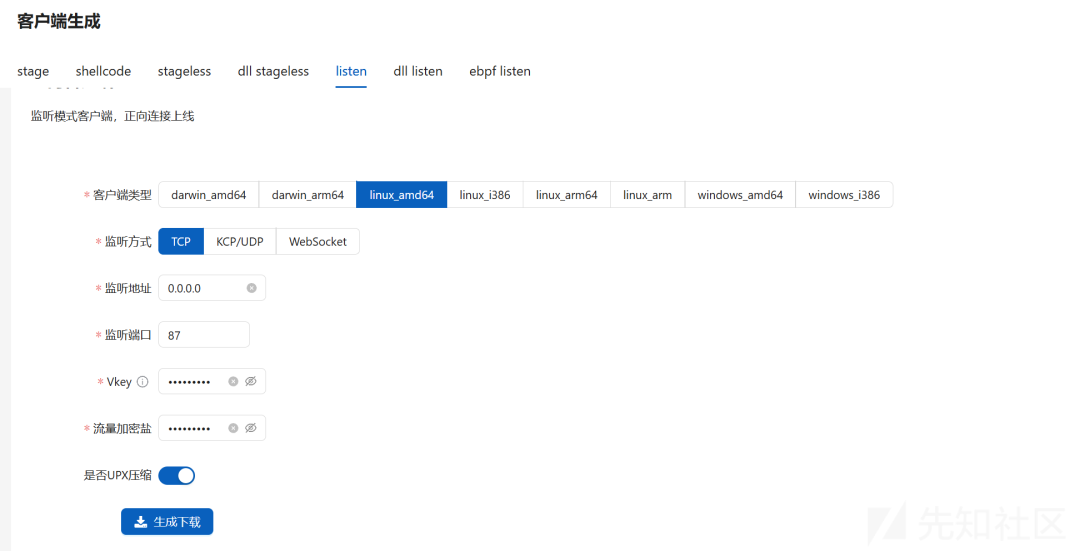The height and width of the screenshot is (551, 1080).
Task: Toggle the 是否UPX压缩 switch
Action: pos(177,475)
